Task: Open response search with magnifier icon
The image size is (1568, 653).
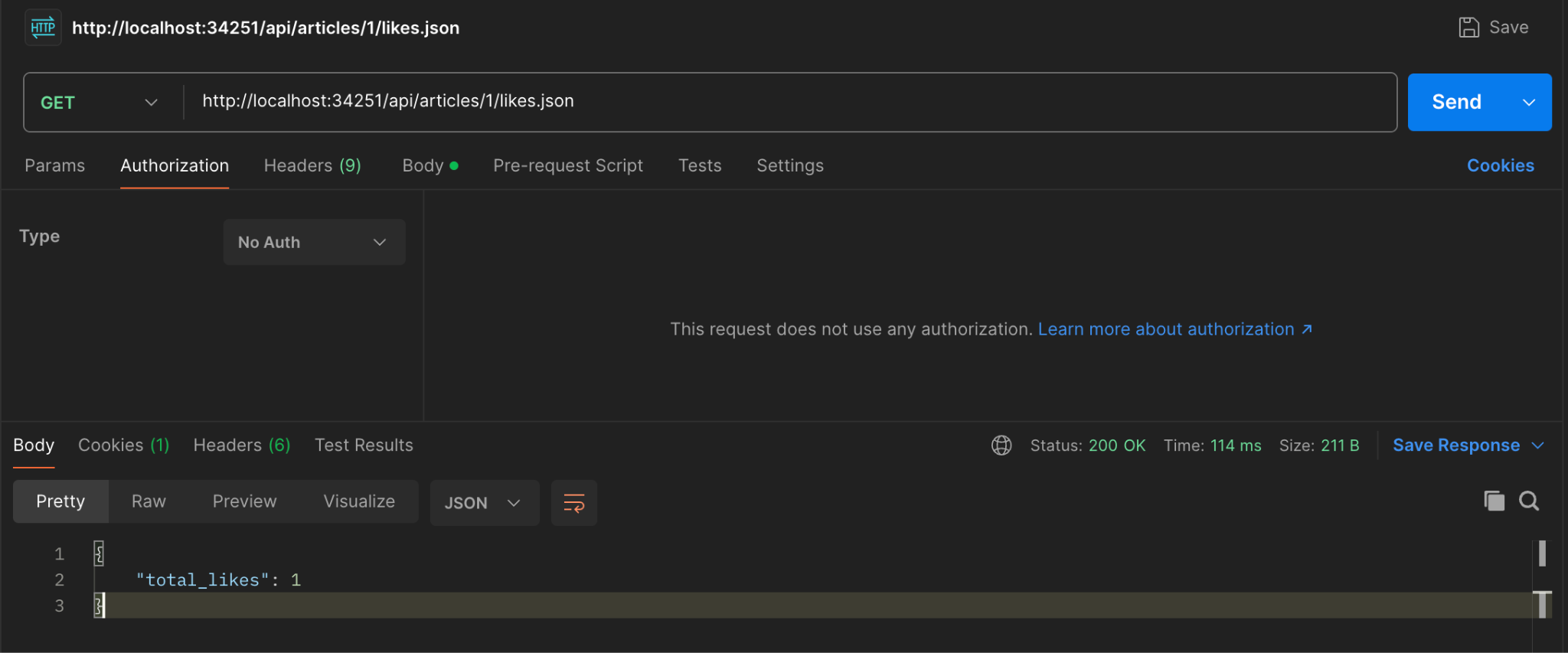Action: [x=1529, y=501]
